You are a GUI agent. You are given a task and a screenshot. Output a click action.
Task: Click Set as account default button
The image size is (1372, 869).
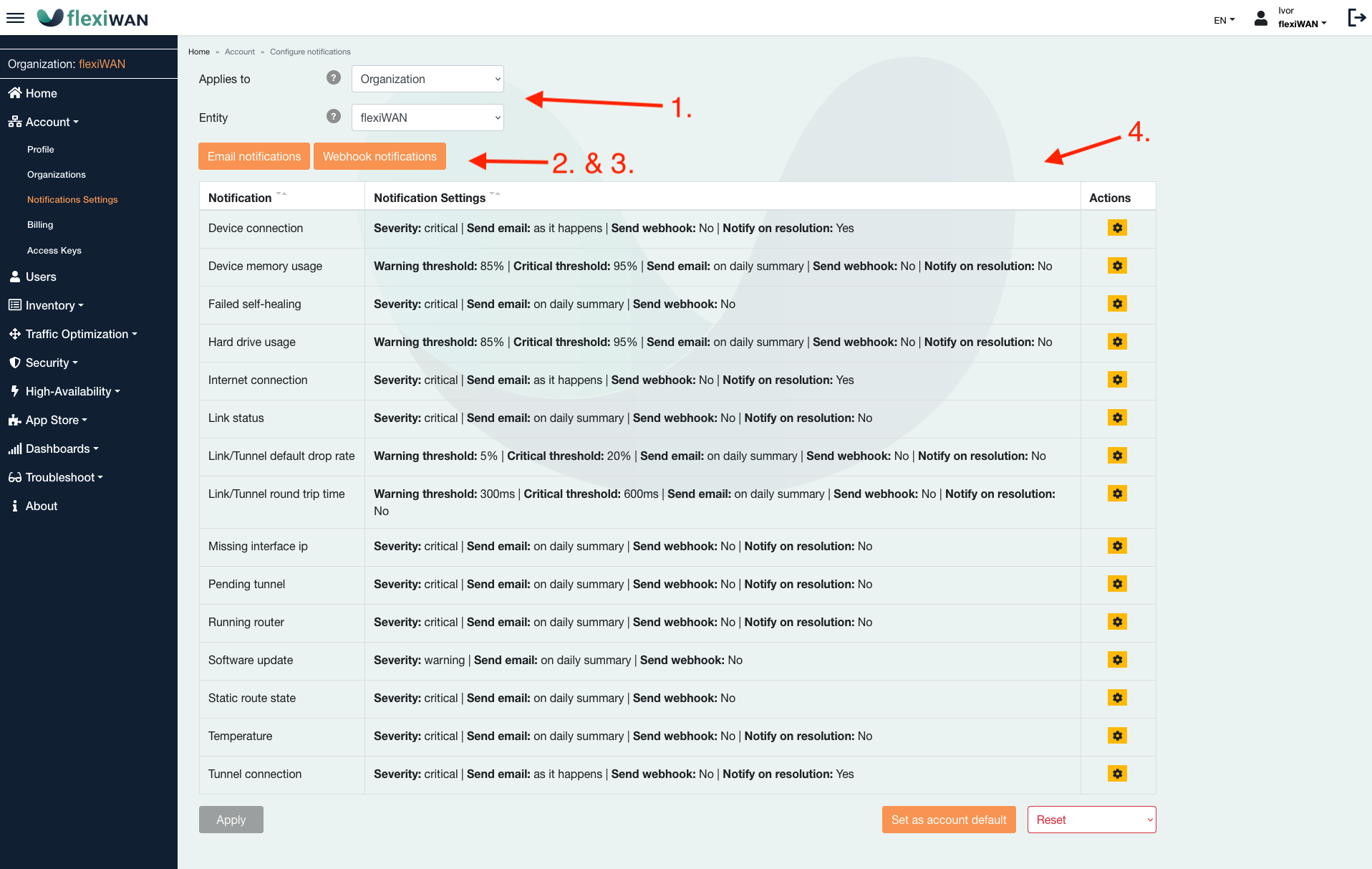[949, 820]
